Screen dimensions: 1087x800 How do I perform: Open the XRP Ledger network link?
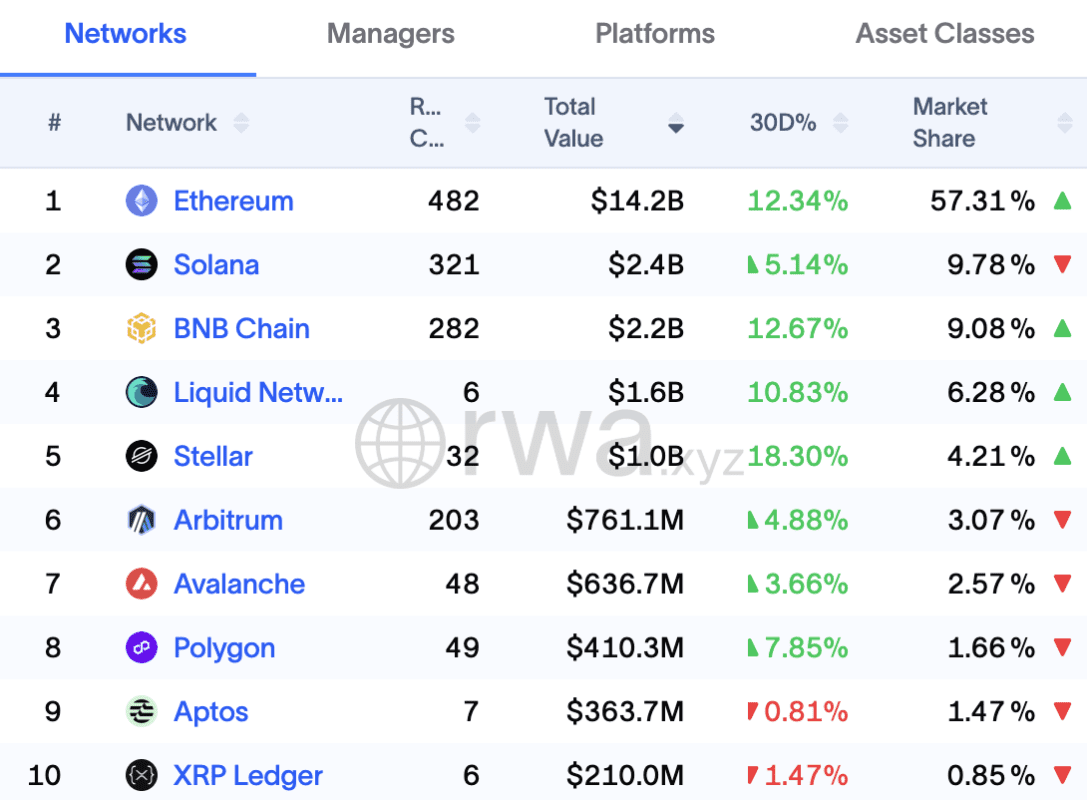click(x=248, y=775)
